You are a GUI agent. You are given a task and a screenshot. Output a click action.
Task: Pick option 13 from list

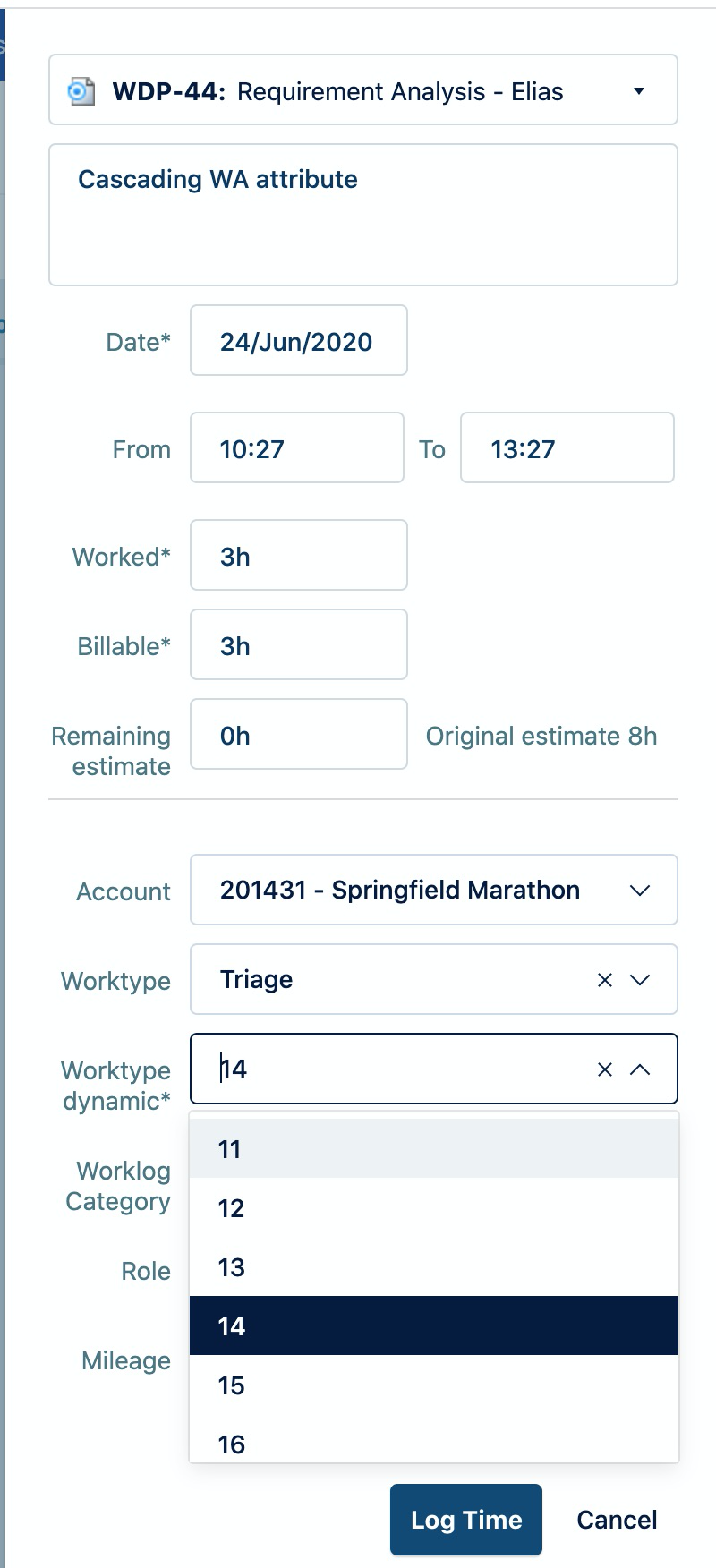pyautogui.click(x=434, y=1267)
